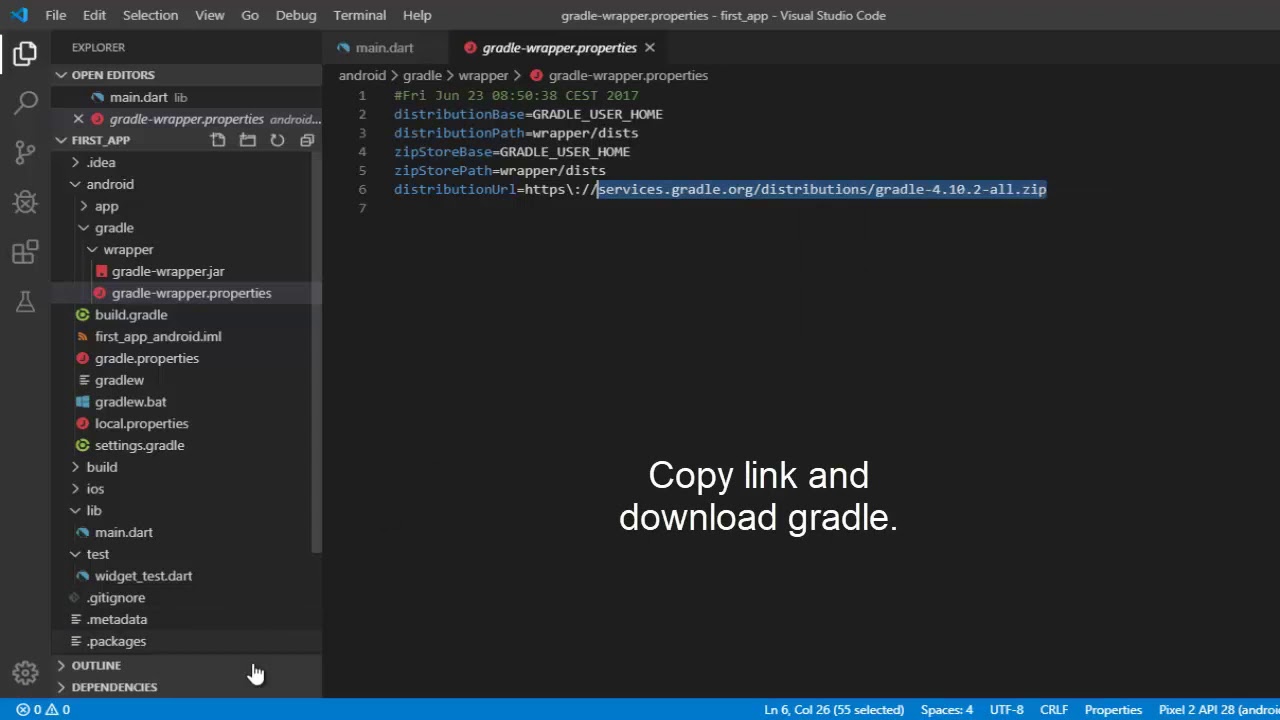1280x720 pixels.
Task: Open local.properties file
Action: point(141,424)
